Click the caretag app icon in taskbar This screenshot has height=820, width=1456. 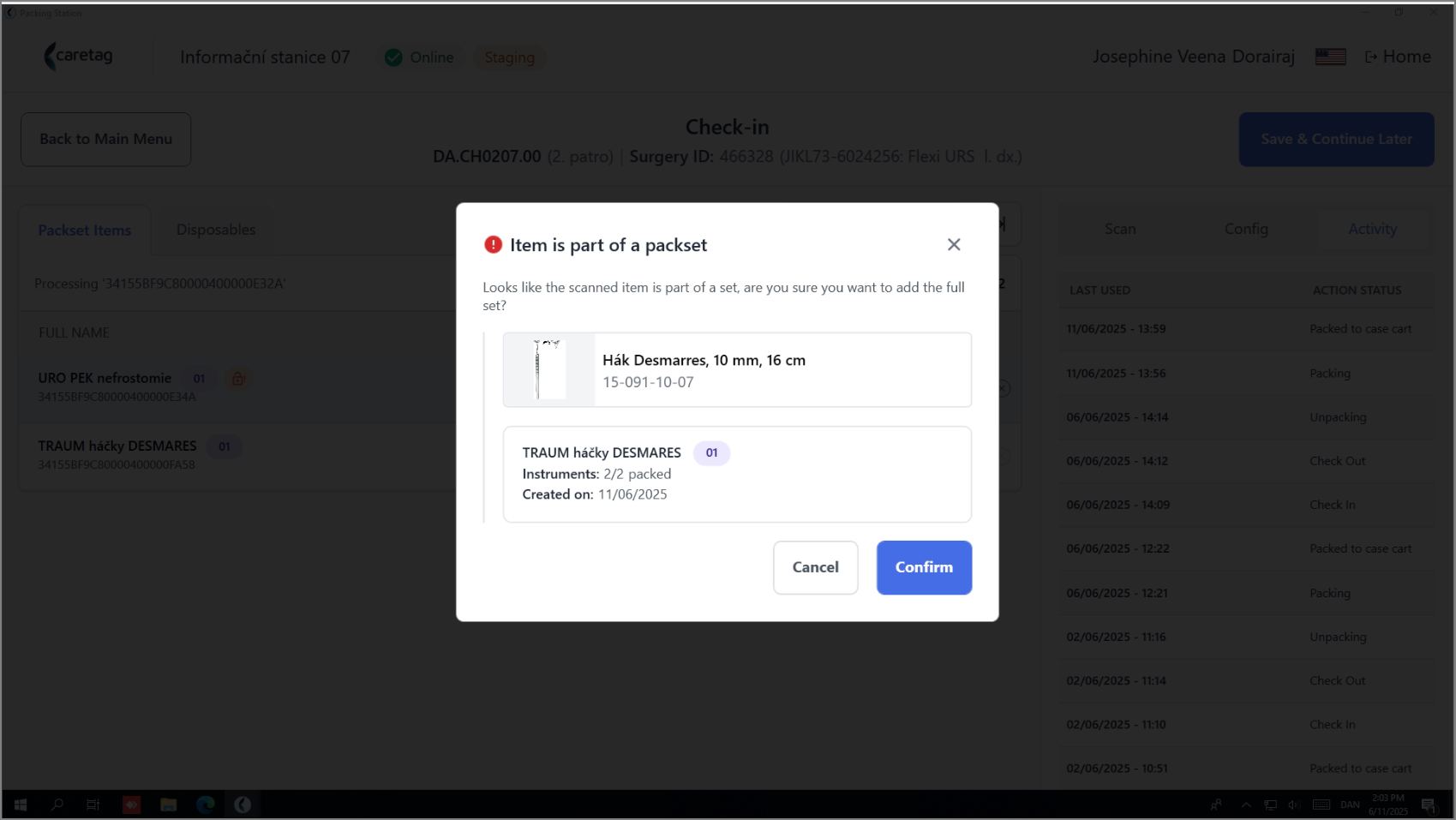(x=243, y=805)
